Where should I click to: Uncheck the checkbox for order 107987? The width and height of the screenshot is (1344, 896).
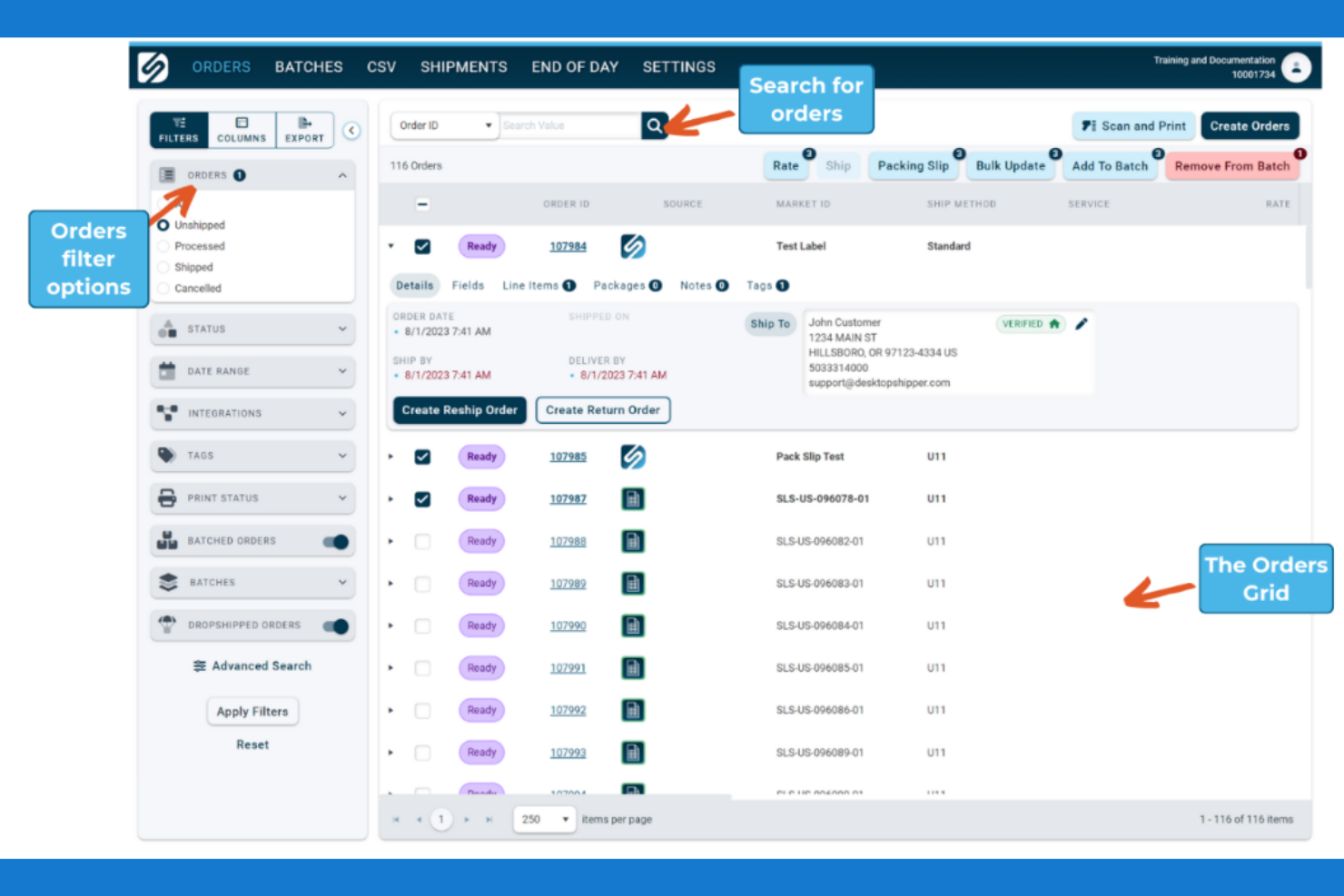click(422, 498)
